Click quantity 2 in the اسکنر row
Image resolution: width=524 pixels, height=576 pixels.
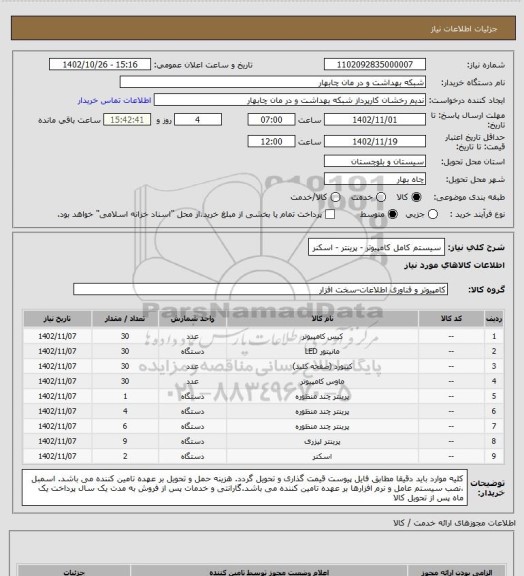pyautogui.click(x=125, y=456)
